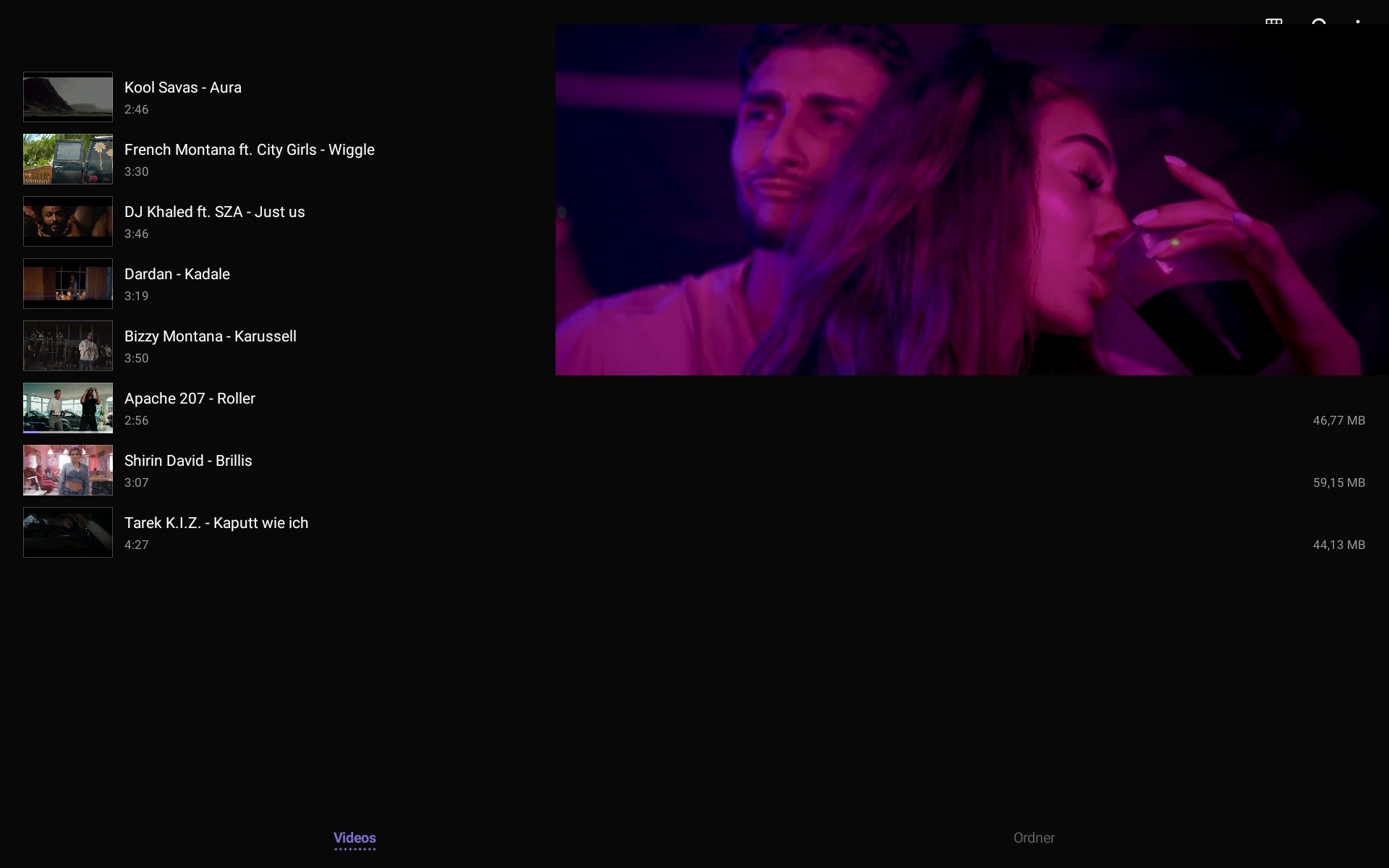Click the 2:46 duration under Kool Savas

pyautogui.click(x=136, y=109)
